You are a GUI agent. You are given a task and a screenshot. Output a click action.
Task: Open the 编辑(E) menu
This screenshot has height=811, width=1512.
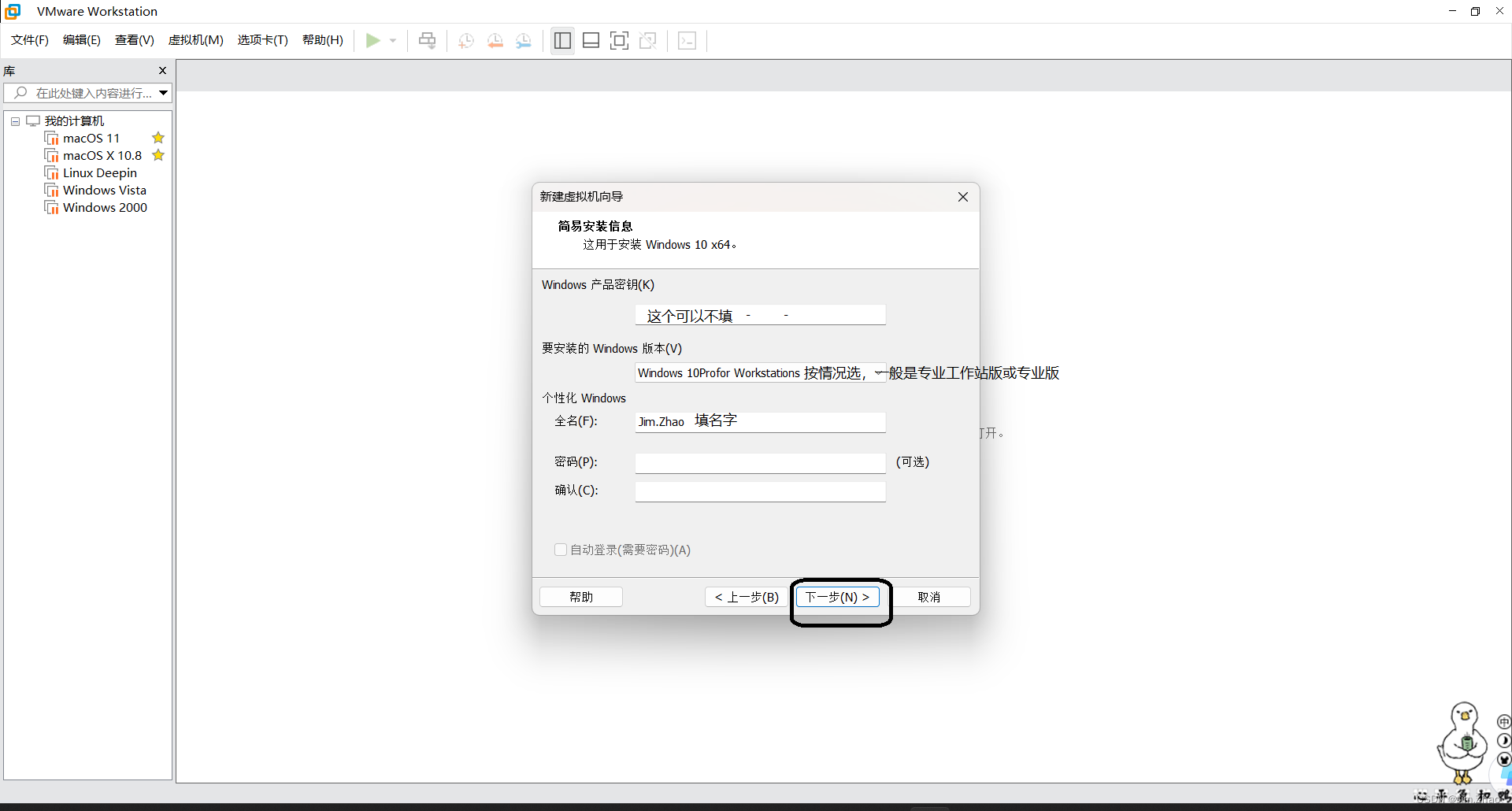tap(82, 40)
